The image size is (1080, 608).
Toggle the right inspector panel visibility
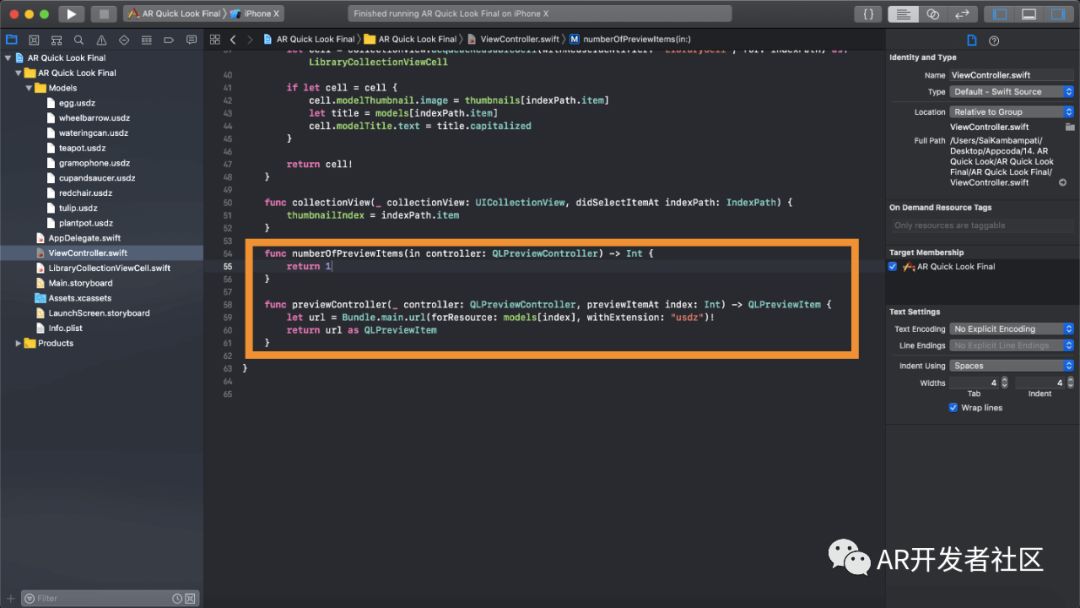1057,14
